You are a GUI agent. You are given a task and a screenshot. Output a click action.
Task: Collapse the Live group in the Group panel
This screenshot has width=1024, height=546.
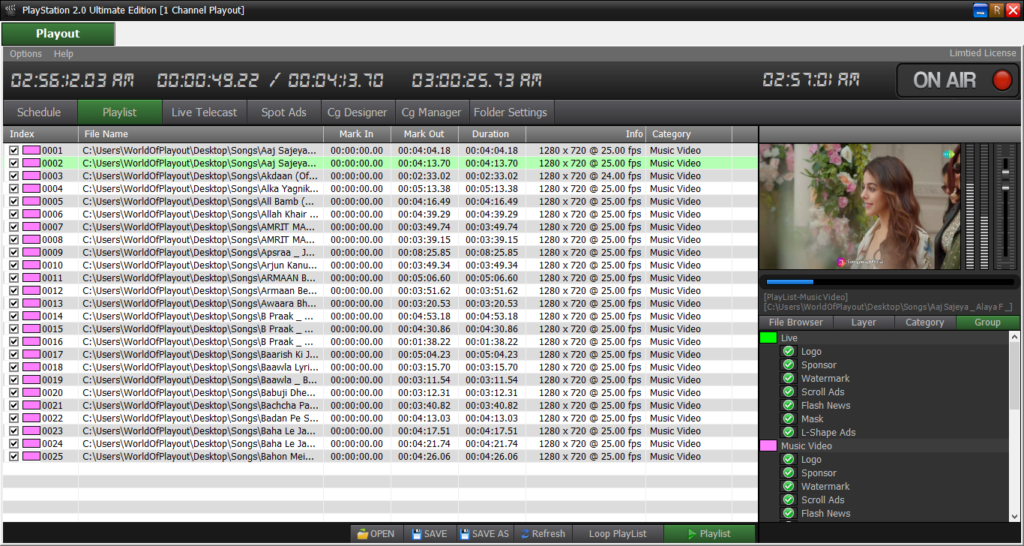pyautogui.click(x=768, y=338)
